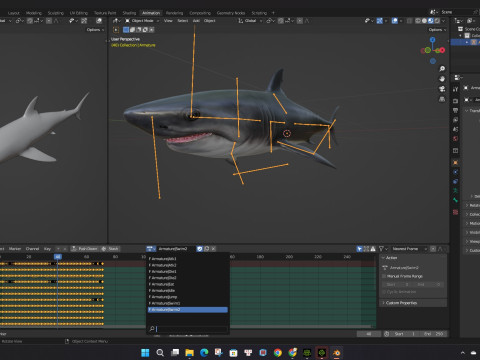The image size is (480, 360).
Task: Switch to the Sculpting workspace tab
Action: [x=55, y=13]
